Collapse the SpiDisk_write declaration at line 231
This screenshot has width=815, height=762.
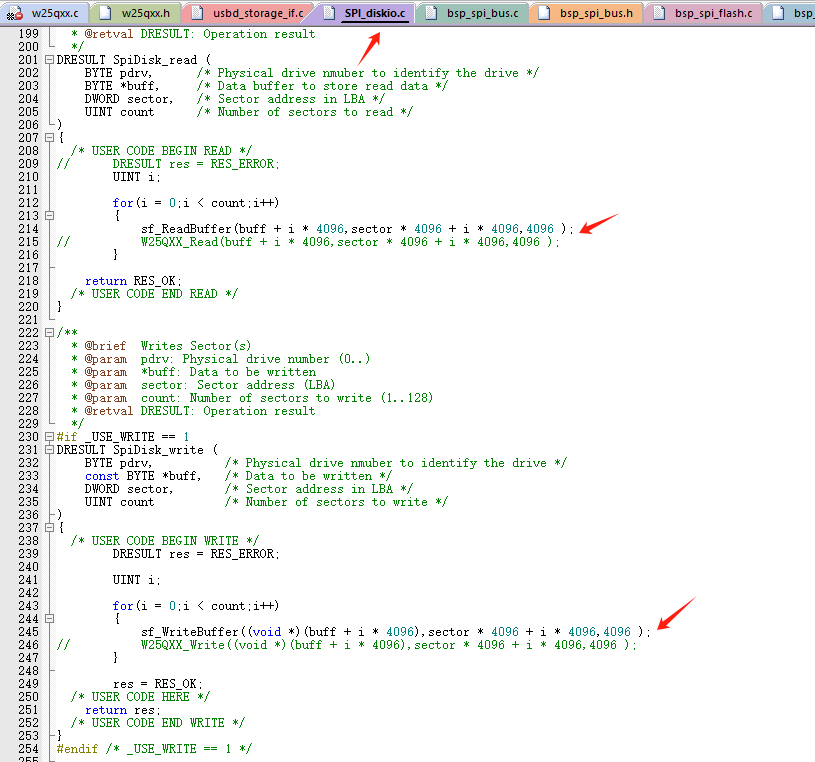(x=49, y=450)
